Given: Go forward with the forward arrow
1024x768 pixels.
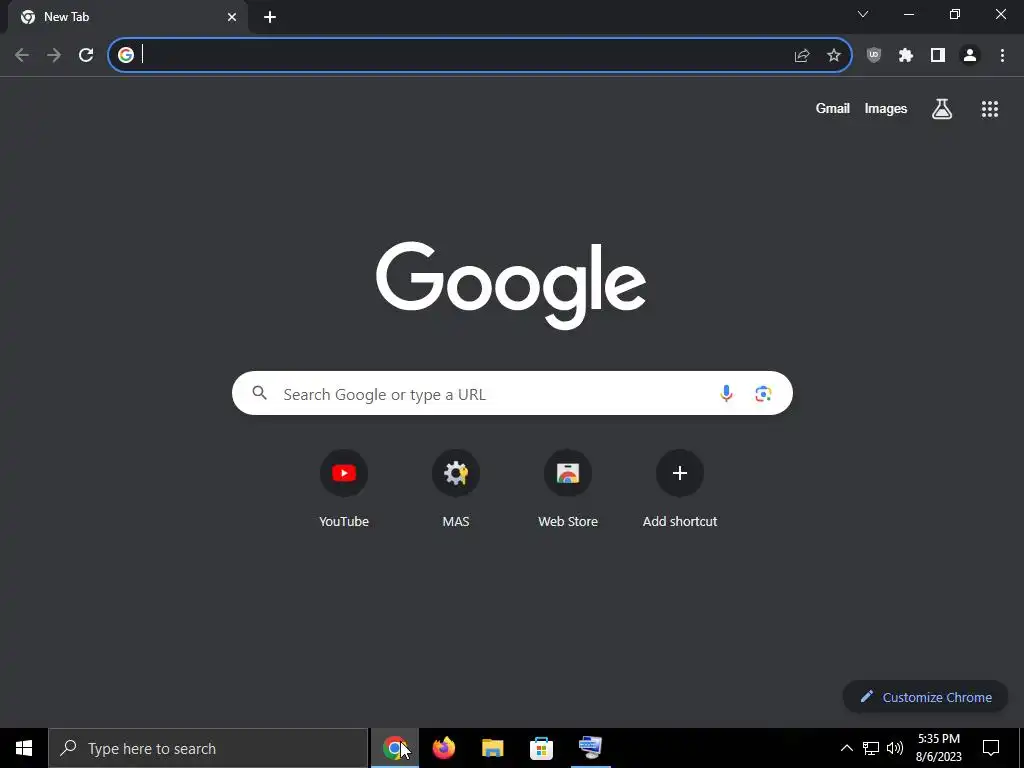Looking at the screenshot, I should 54,56.
